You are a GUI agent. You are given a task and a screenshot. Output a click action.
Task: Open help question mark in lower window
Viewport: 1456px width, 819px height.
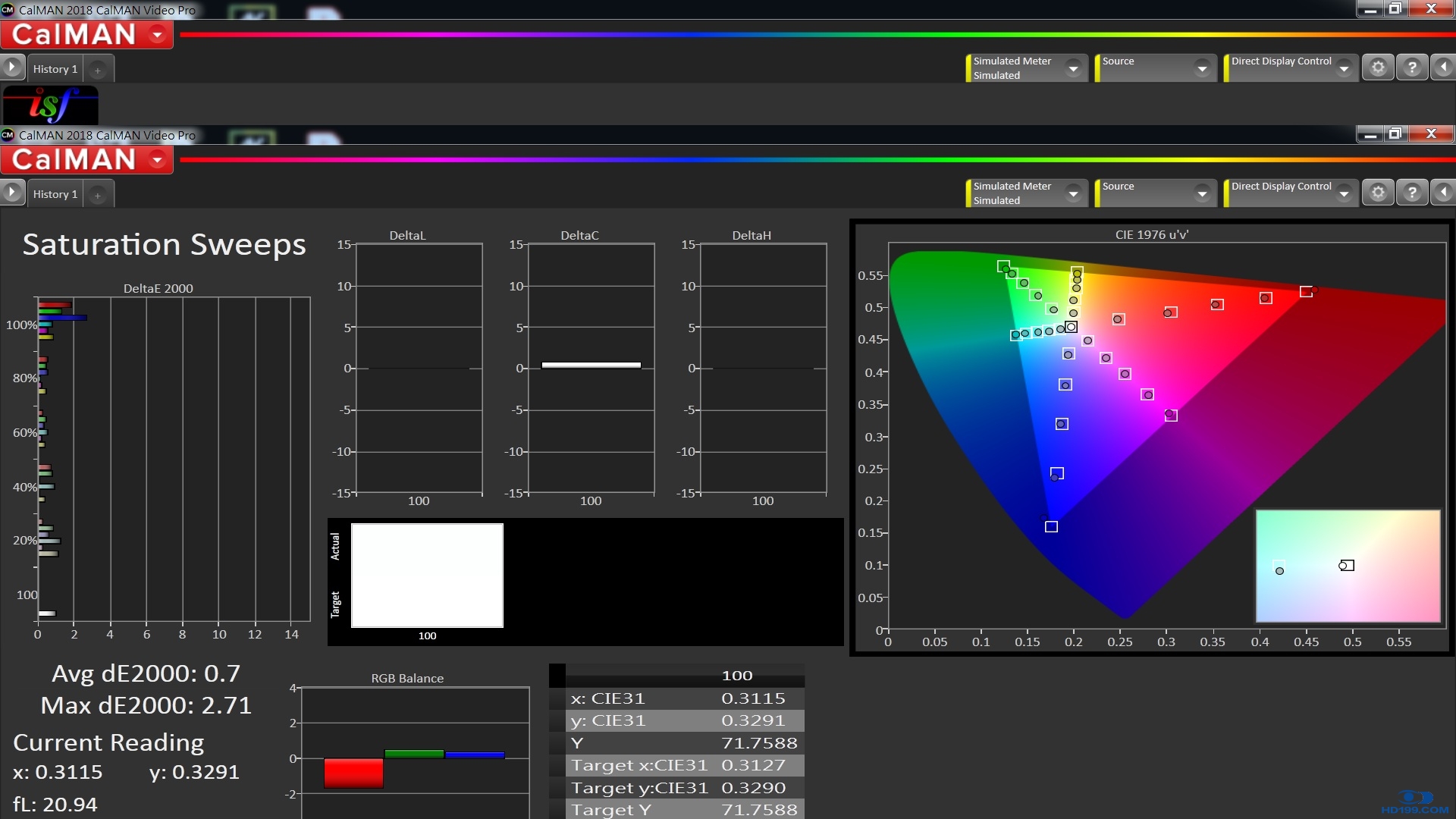[x=1411, y=193]
